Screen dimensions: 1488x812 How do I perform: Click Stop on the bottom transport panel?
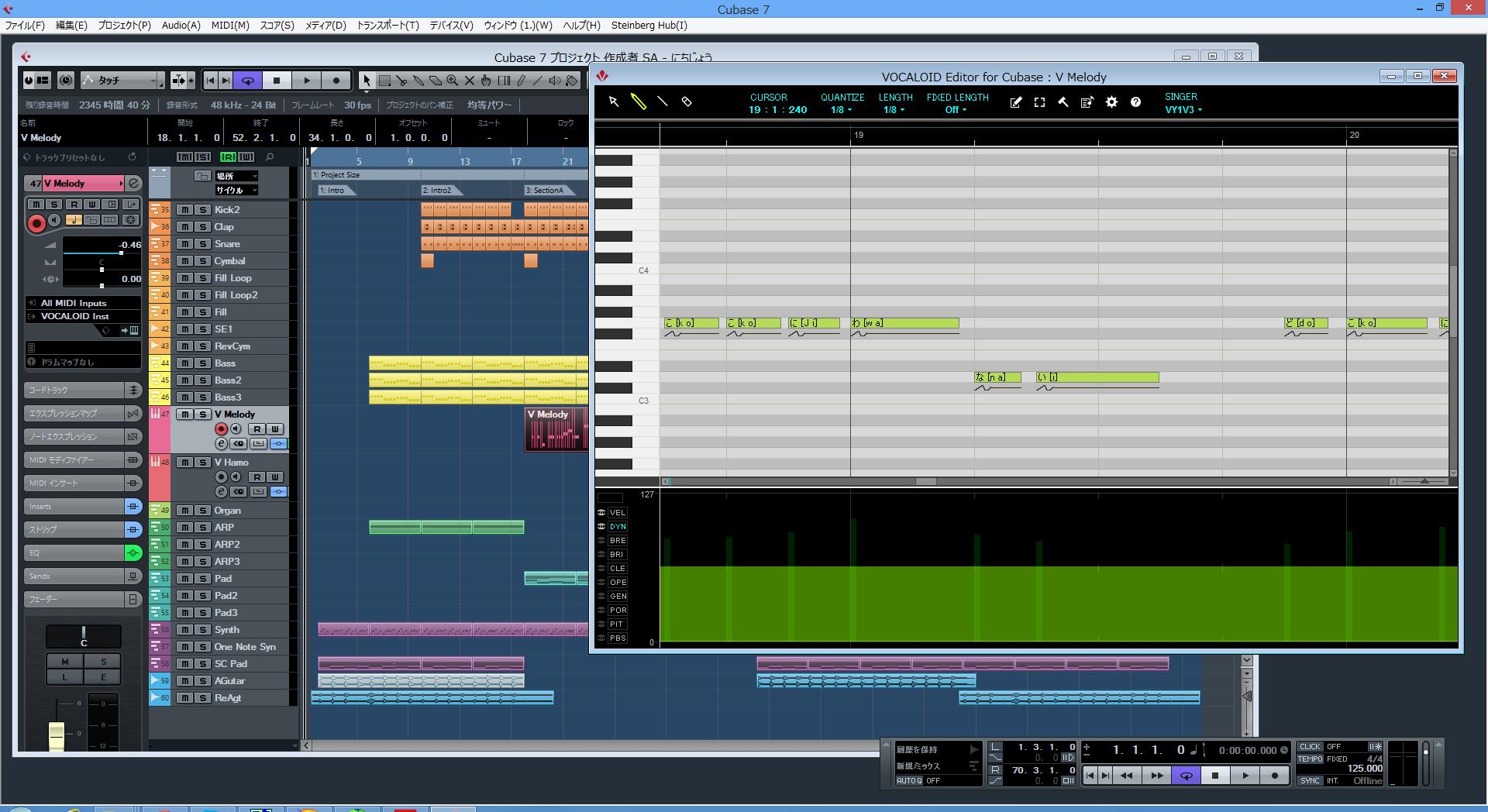pyautogui.click(x=1215, y=776)
